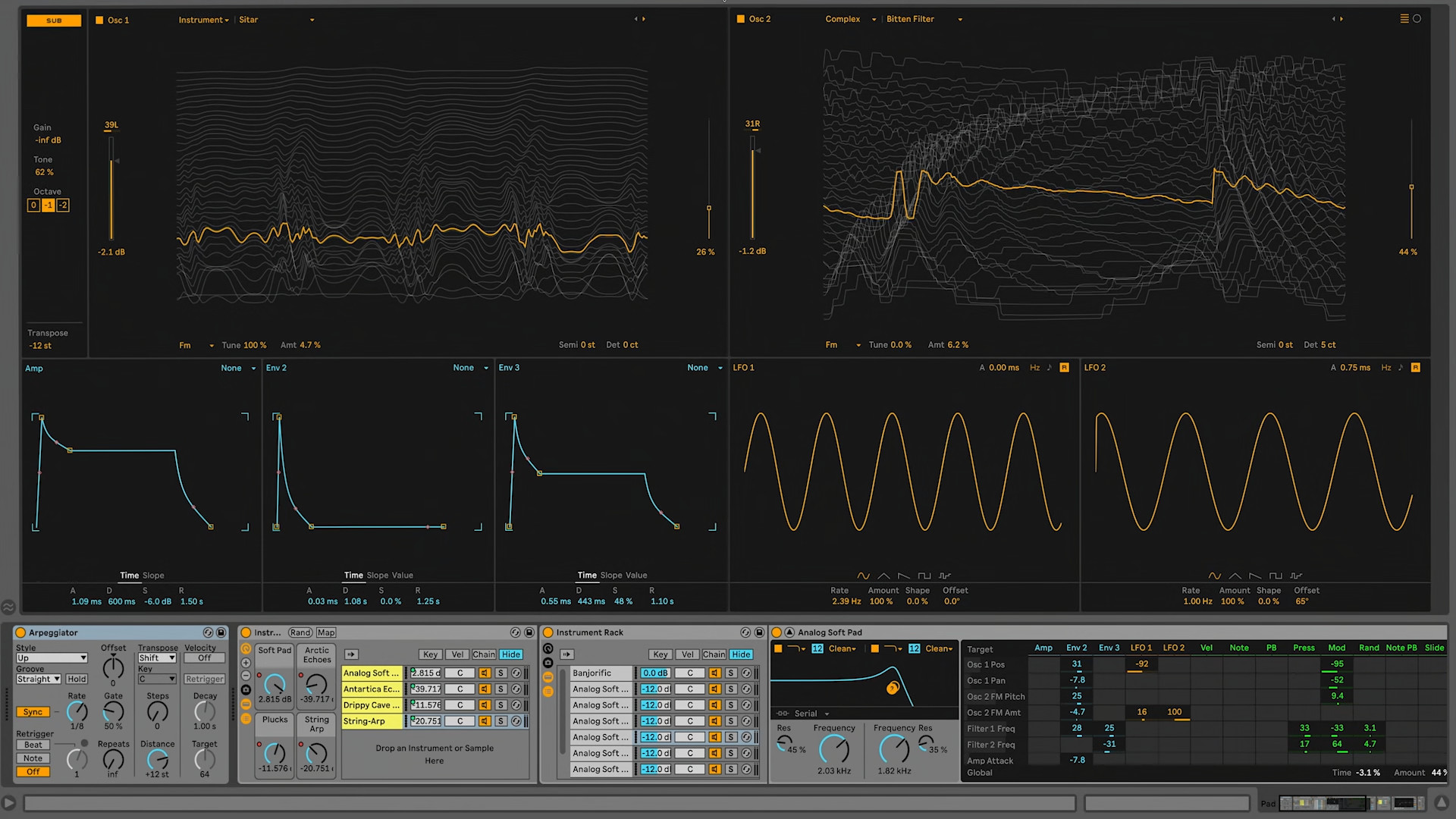1456x819 pixels.
Task: Click the Transpose -12 st value field
Action: click(x=42, y=345)
